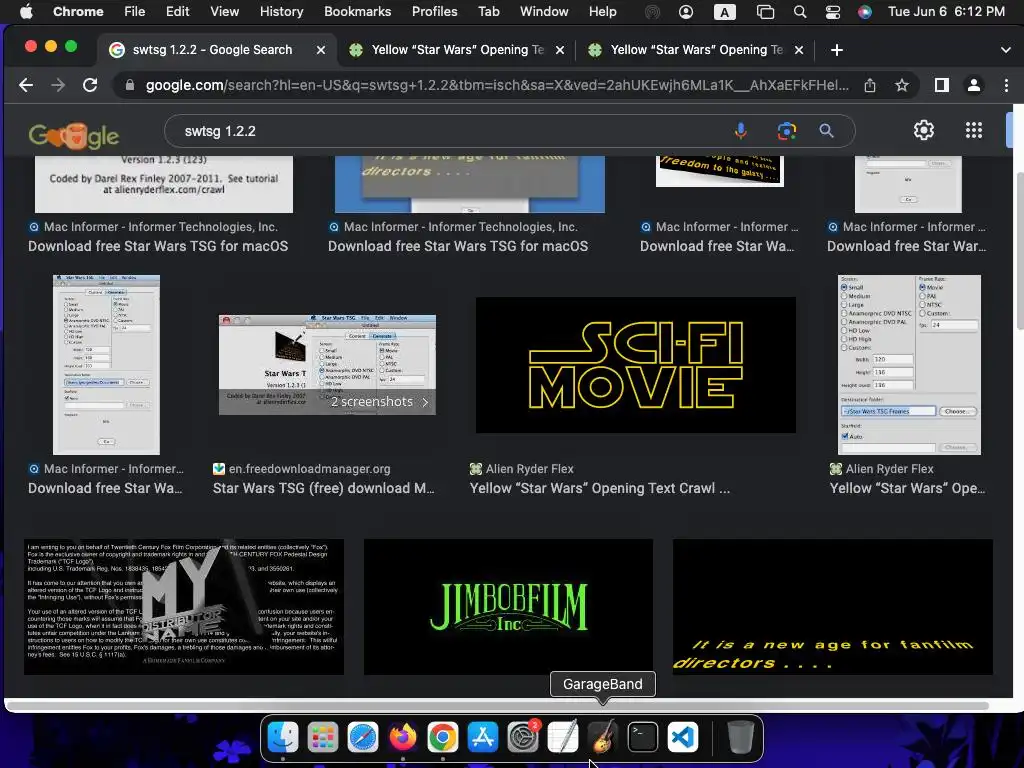Open the File menu
This screenshot has height=768, width=1024.
135,12
